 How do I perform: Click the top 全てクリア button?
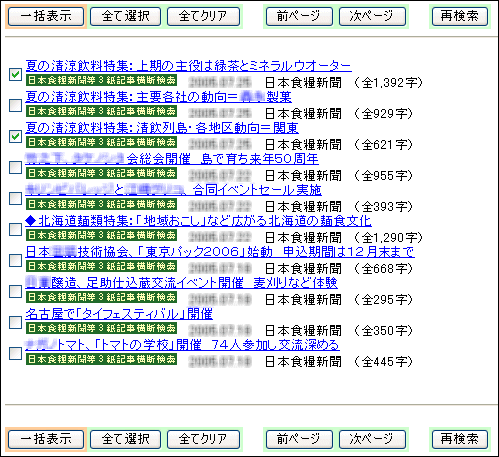[x=203, y=16]
